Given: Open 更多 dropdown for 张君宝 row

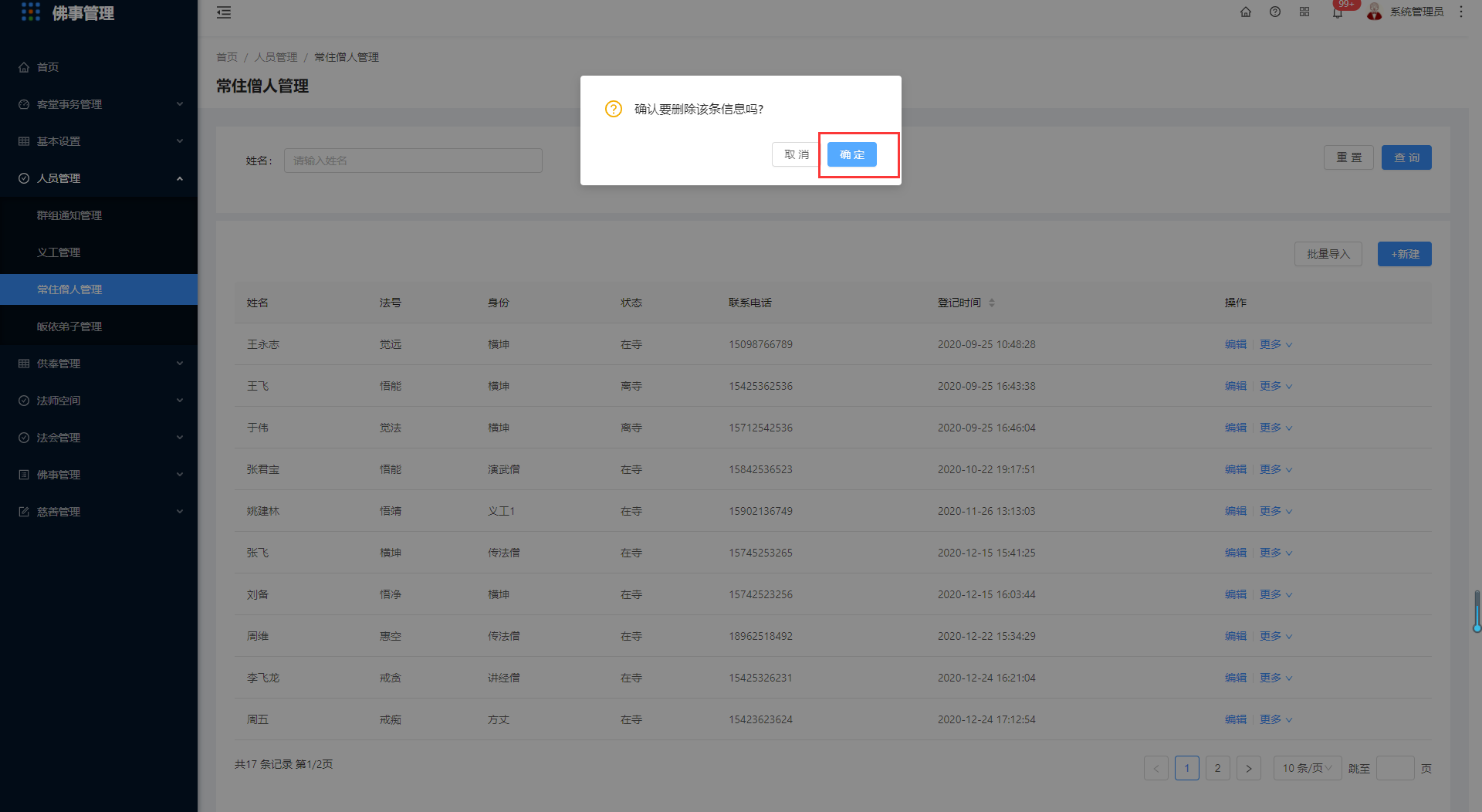Looking at the screenshot, I should (1276, 469).
